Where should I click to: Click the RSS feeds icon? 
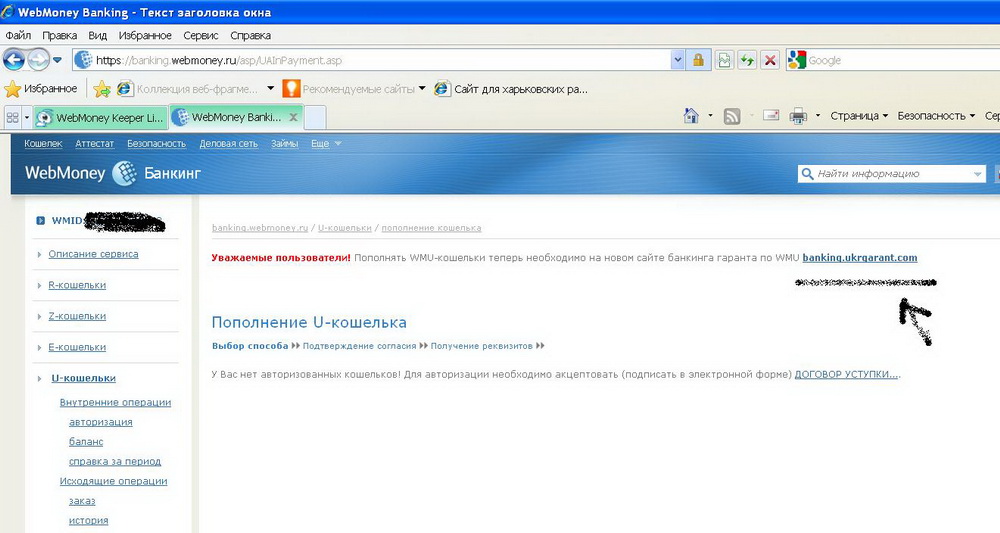pyautogui.click(x=732, y=116)
